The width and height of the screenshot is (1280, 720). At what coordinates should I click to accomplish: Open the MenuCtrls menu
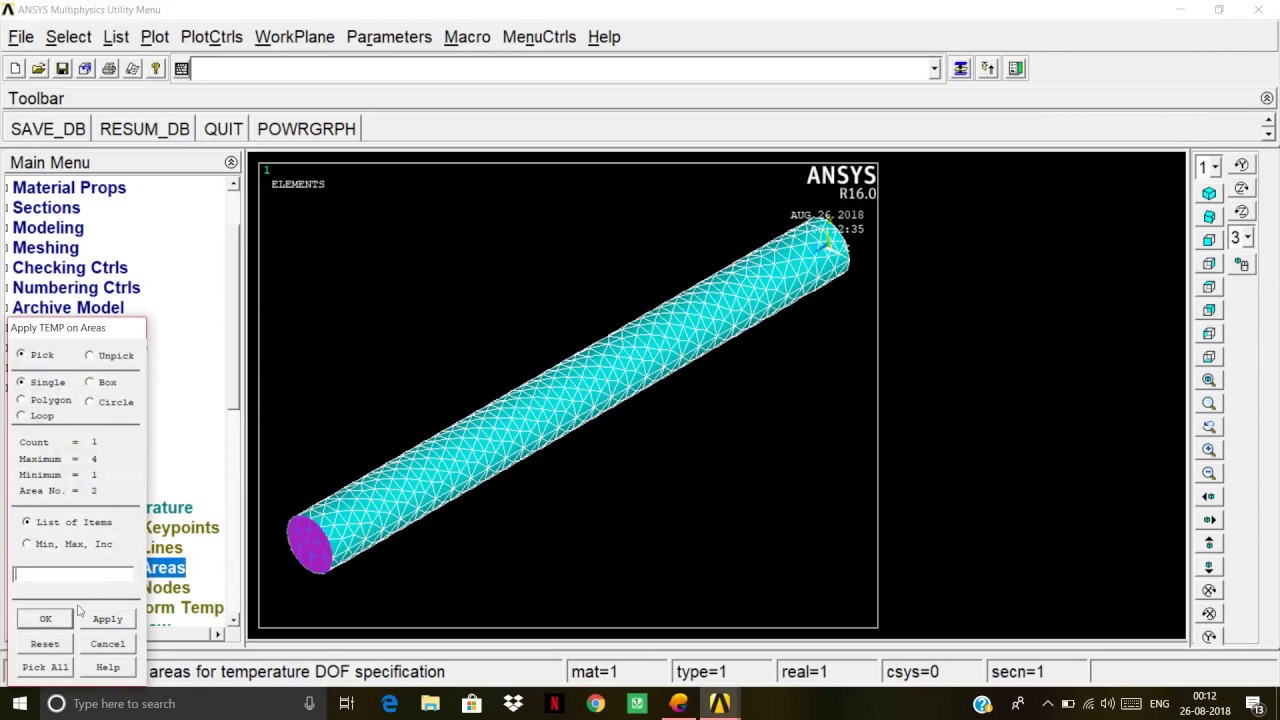(539, 37)
